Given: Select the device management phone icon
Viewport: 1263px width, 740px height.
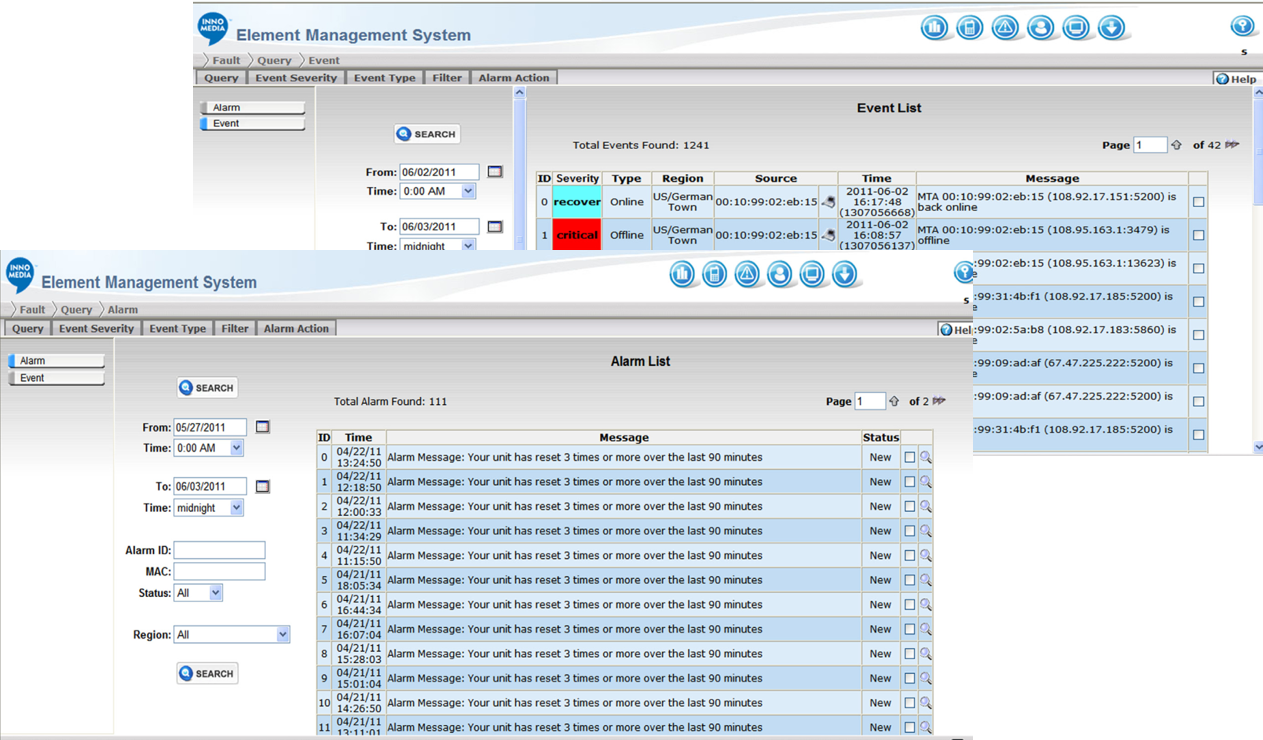Looking at the screenshot, I should (715, 273).
